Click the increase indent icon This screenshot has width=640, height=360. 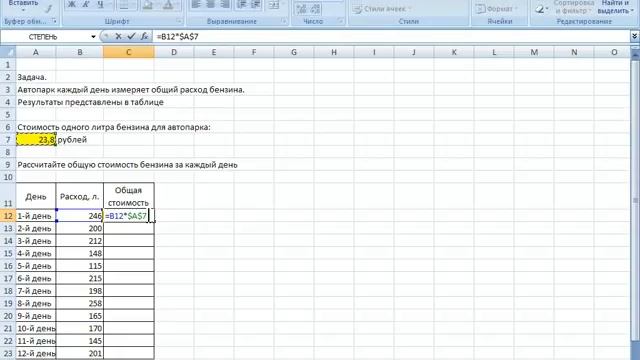256,5
